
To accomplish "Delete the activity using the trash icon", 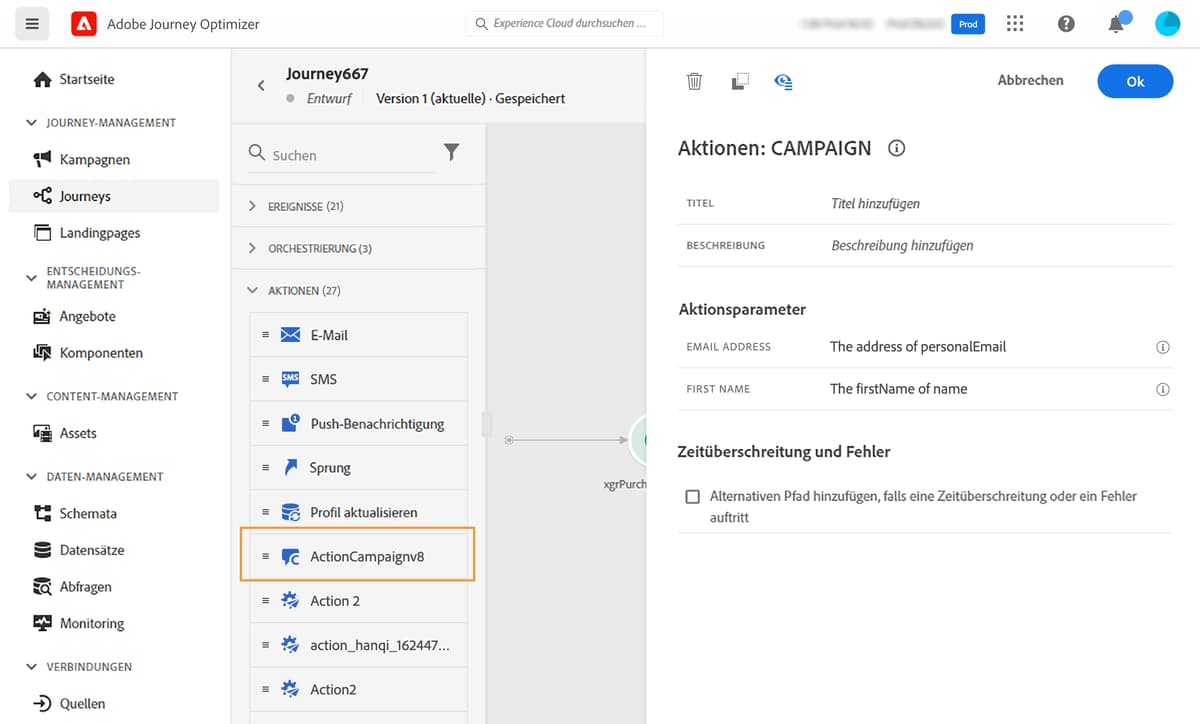I will click(694, 80).
